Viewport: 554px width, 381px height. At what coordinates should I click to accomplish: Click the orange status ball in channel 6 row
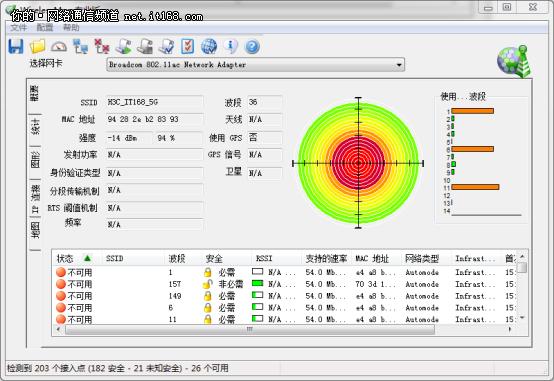pos(61,307)
